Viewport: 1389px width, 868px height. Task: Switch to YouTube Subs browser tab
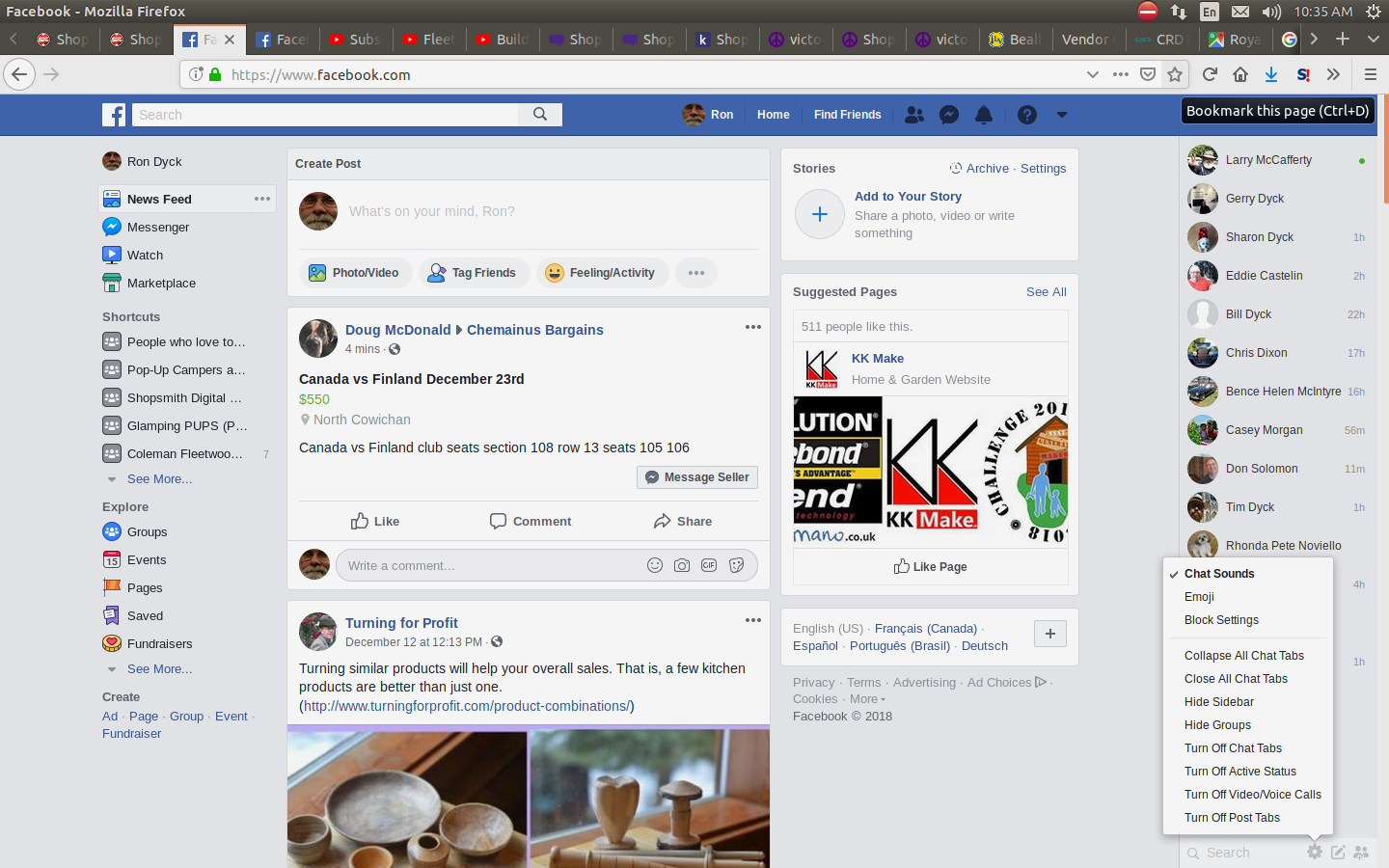click(x=355, y=40)
